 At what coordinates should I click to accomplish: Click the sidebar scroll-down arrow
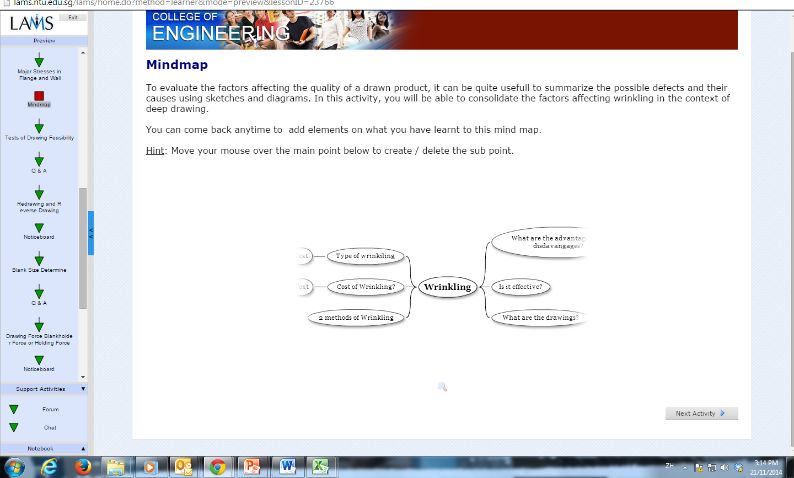coord(83,377)
